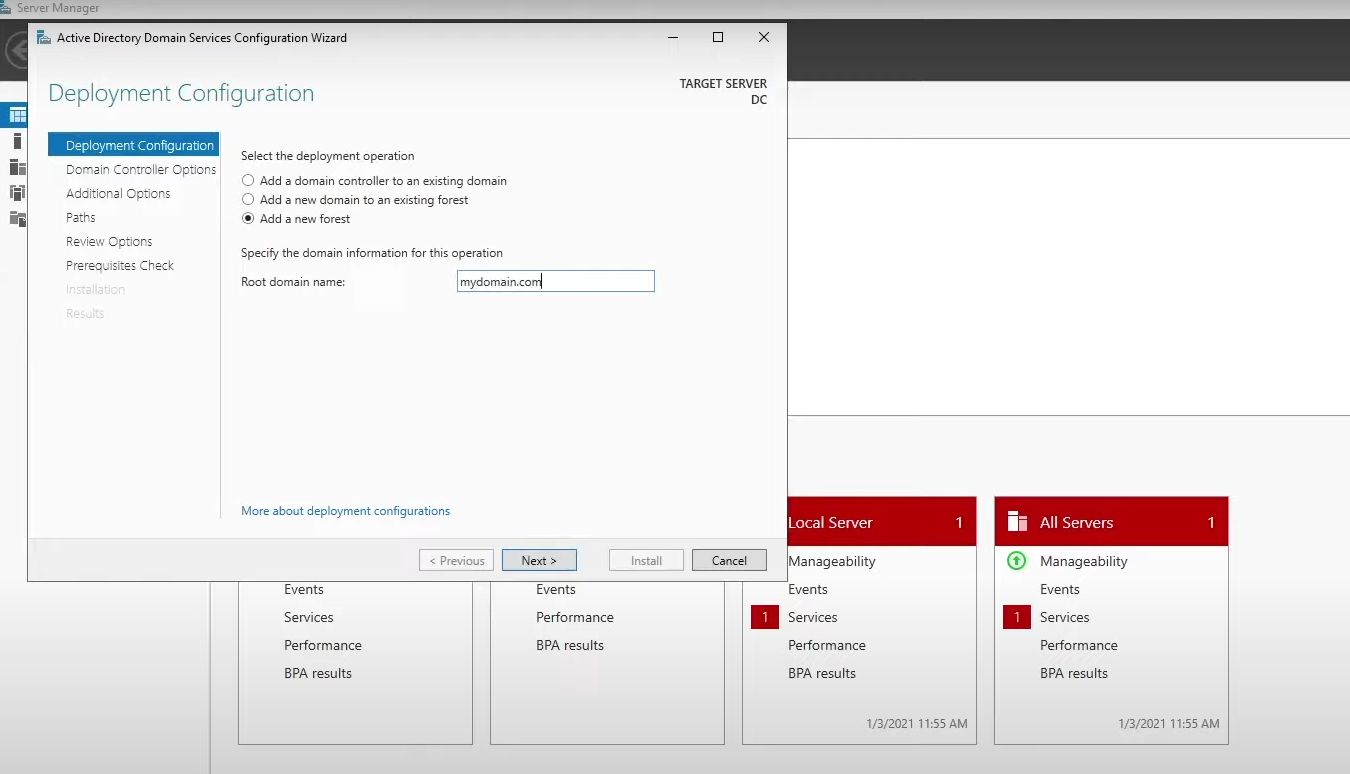Click green Manageability status icon in All Servers
1350x774 pixels.
click(1016, 561)
